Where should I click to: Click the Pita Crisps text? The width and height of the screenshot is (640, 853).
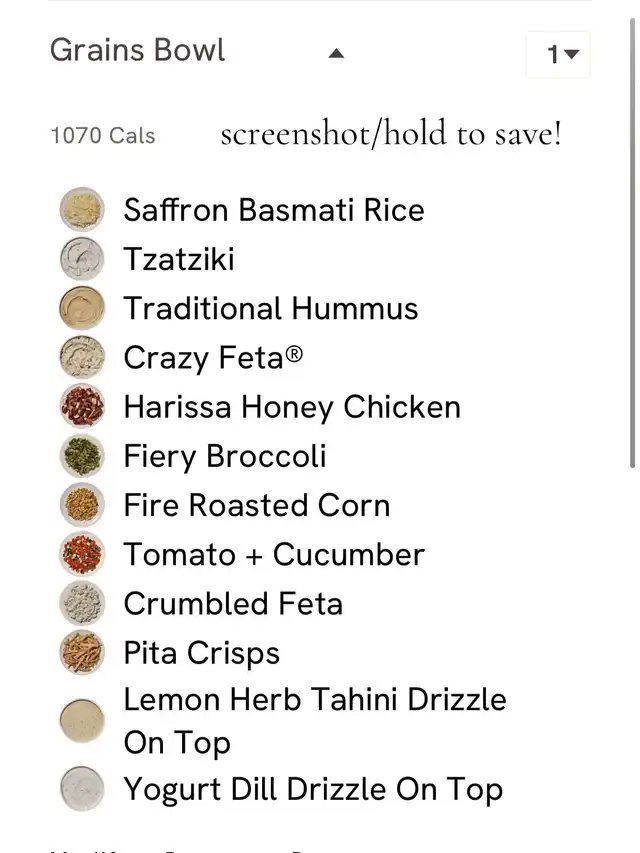click(x=201, y=653)
